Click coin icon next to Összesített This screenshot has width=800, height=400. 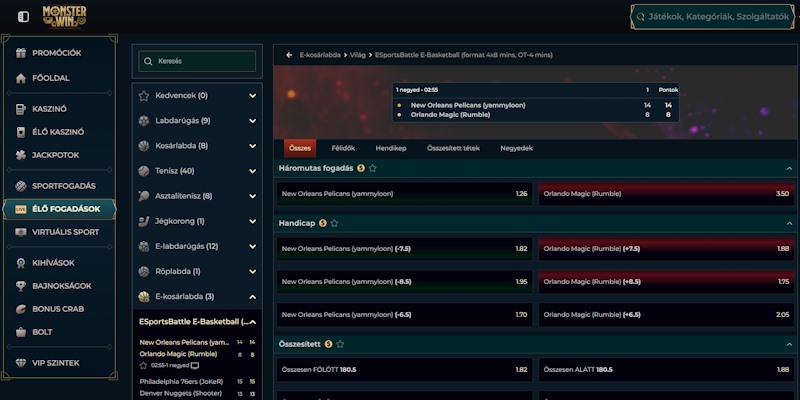click(328, 344)
